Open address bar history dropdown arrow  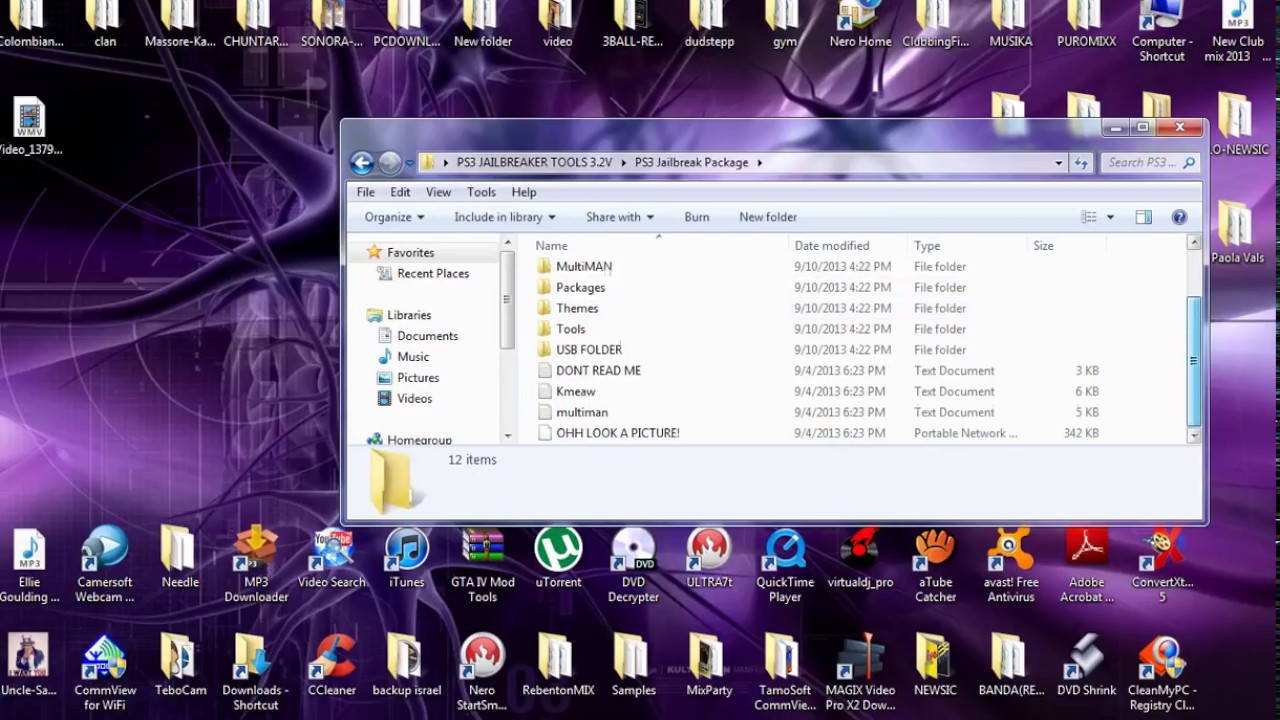(1059, 162)
